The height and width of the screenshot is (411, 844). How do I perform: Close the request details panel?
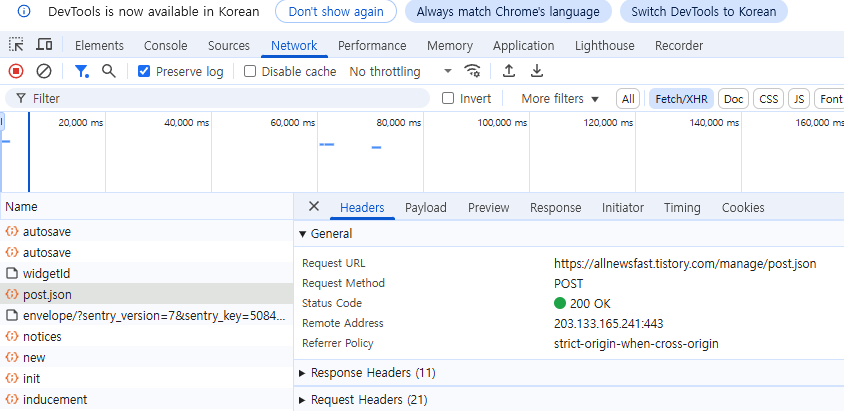point(314,207)
